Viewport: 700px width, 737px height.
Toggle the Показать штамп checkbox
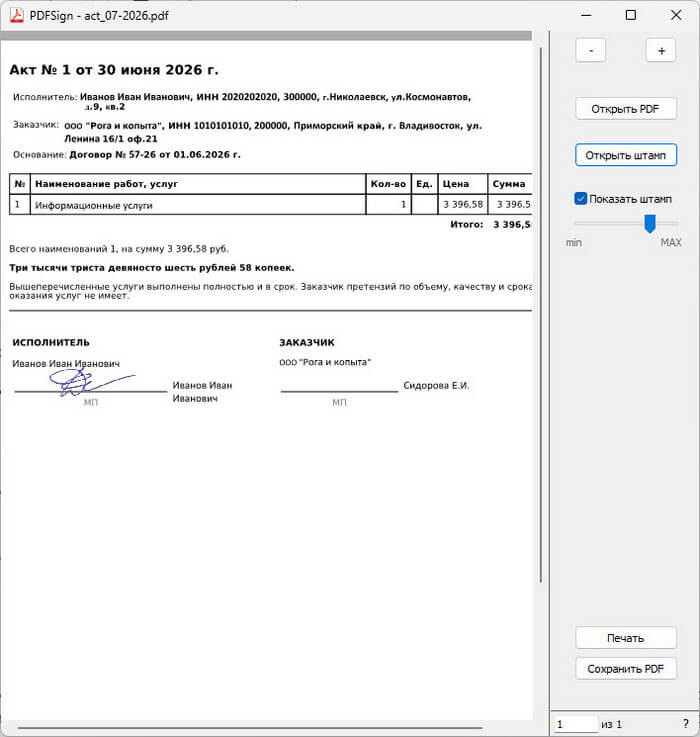point(581,198)
